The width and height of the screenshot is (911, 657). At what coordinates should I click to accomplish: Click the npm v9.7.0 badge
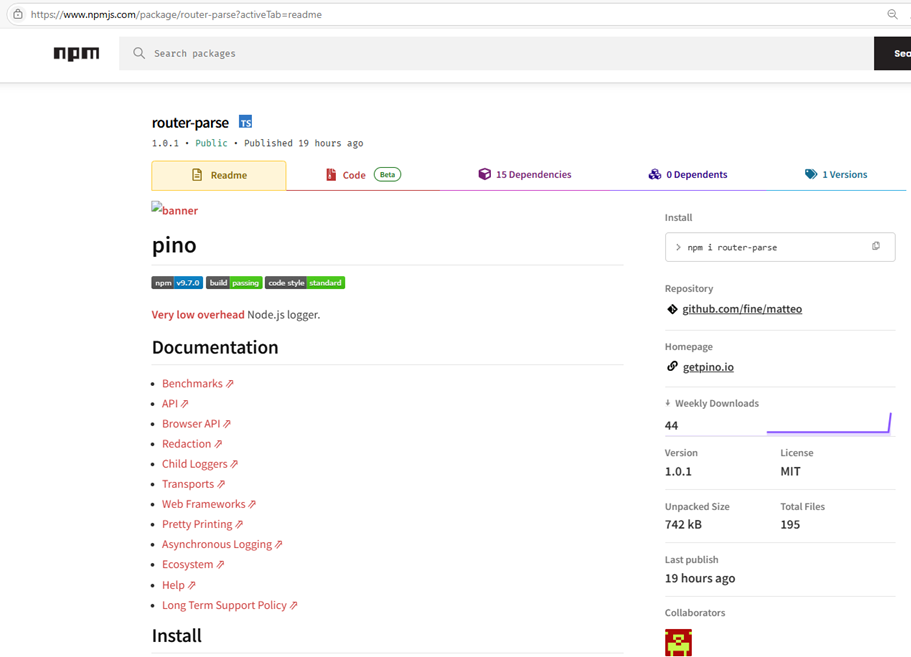[x=177, y=283]
